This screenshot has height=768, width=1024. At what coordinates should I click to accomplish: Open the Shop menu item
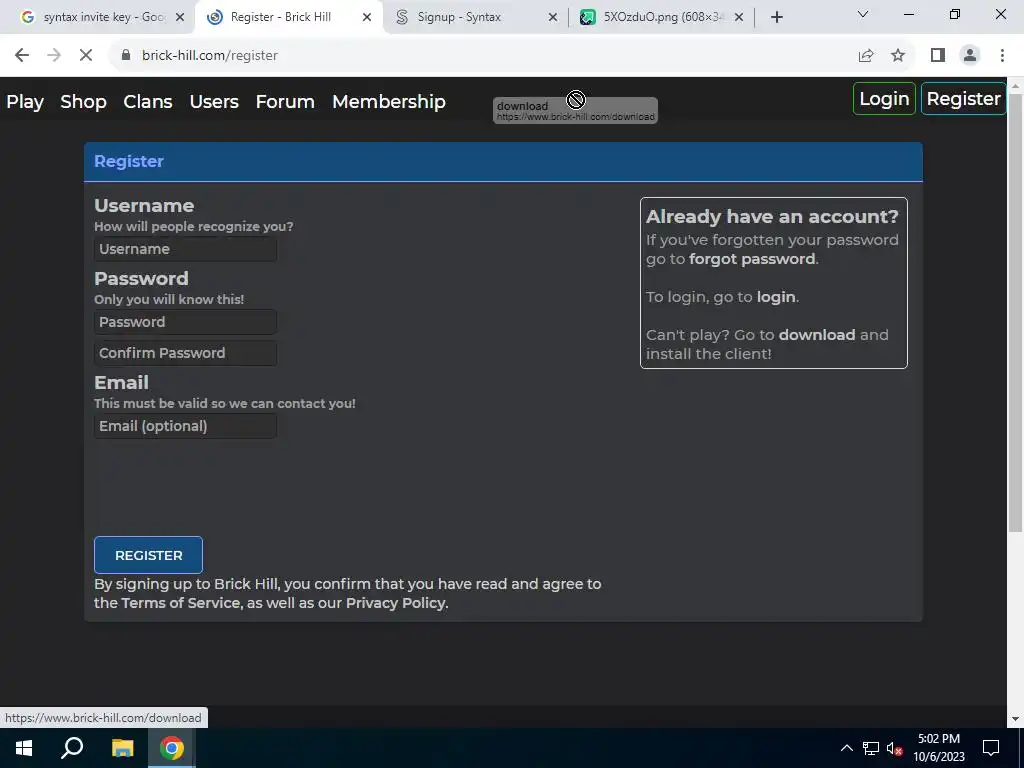(84, 102)
